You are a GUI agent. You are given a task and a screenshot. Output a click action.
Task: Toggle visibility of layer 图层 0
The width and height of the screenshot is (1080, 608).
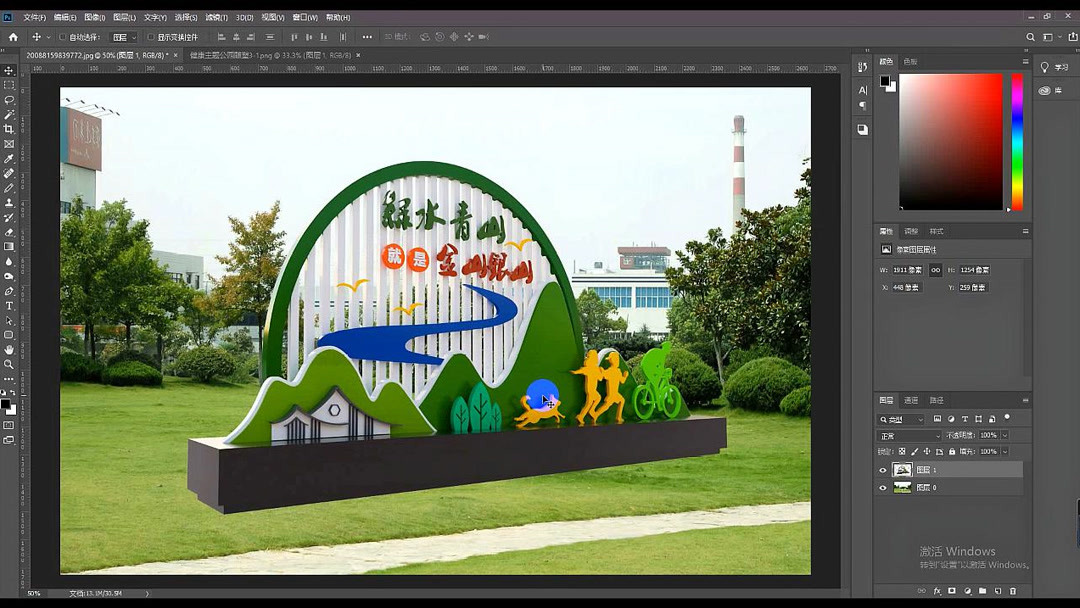point(882,487)
